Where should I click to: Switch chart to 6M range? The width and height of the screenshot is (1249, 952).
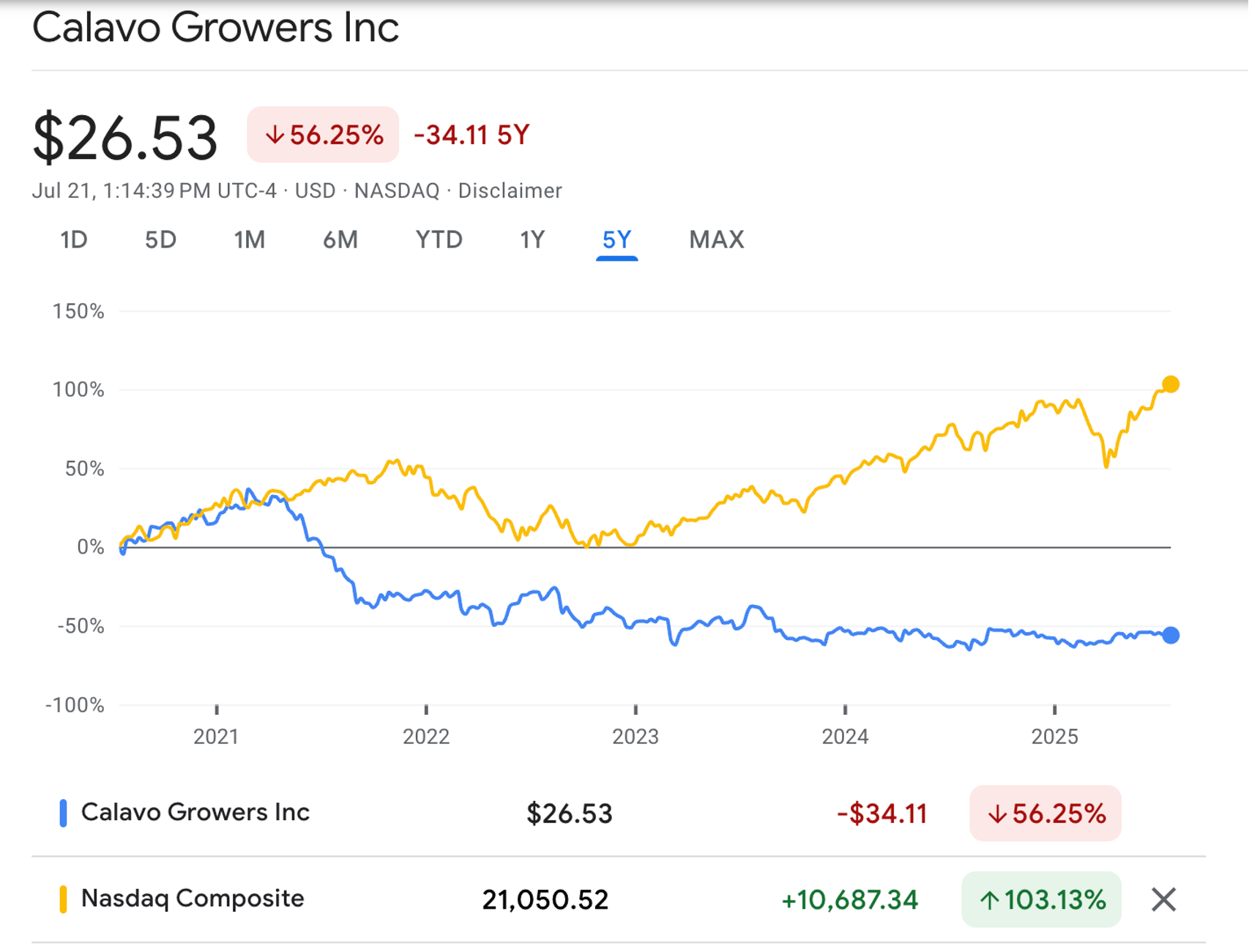[x=340, y=240]
